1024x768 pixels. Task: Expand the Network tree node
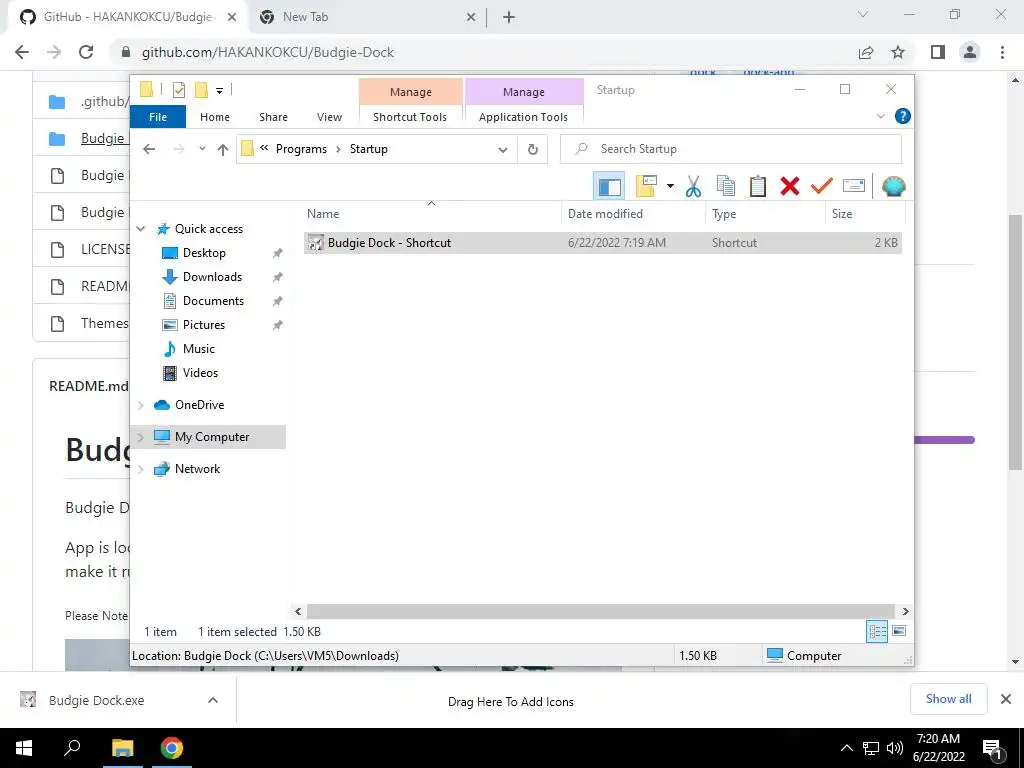(x=140, y=469)
